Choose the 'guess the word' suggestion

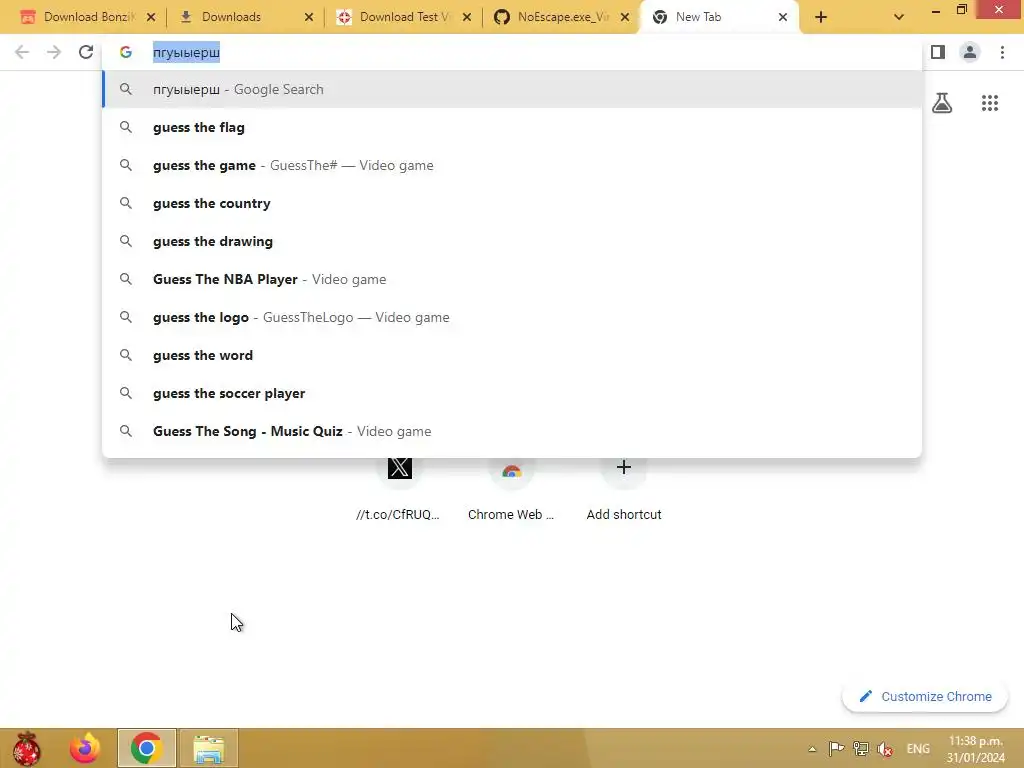tap(513, 355)
